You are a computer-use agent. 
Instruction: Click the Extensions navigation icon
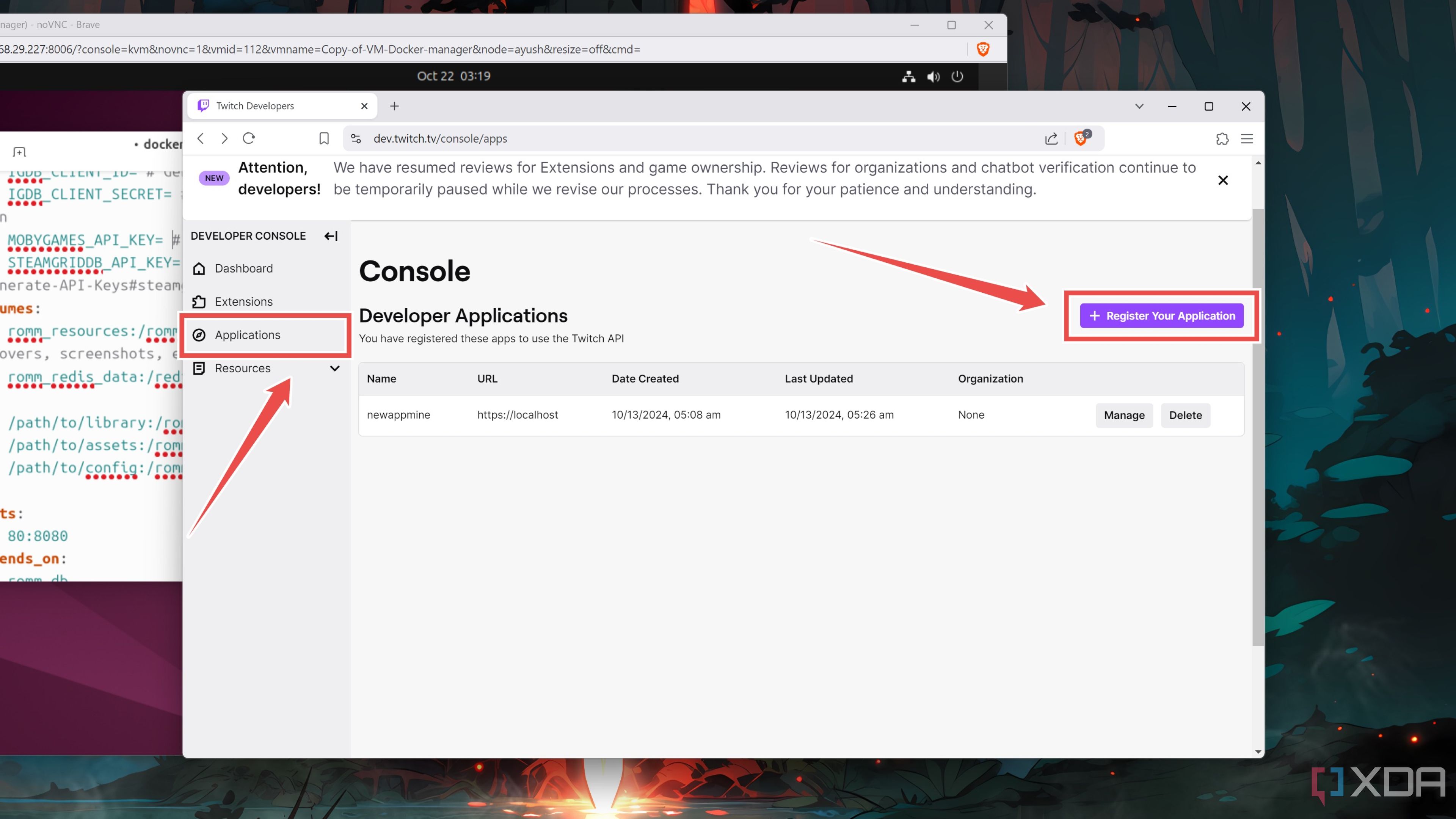point(199,301)
